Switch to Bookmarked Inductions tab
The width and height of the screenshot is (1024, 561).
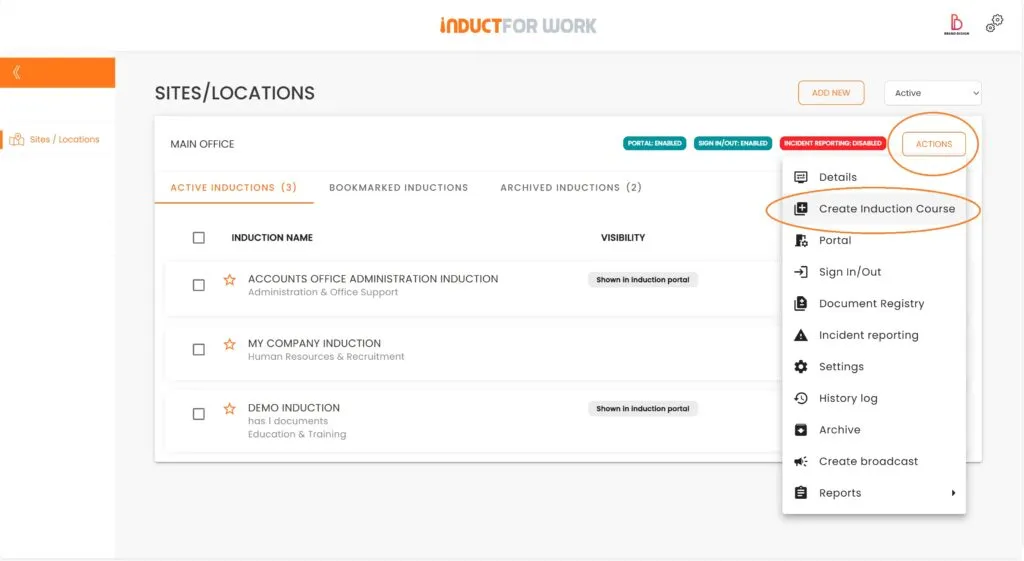point(398,187)
